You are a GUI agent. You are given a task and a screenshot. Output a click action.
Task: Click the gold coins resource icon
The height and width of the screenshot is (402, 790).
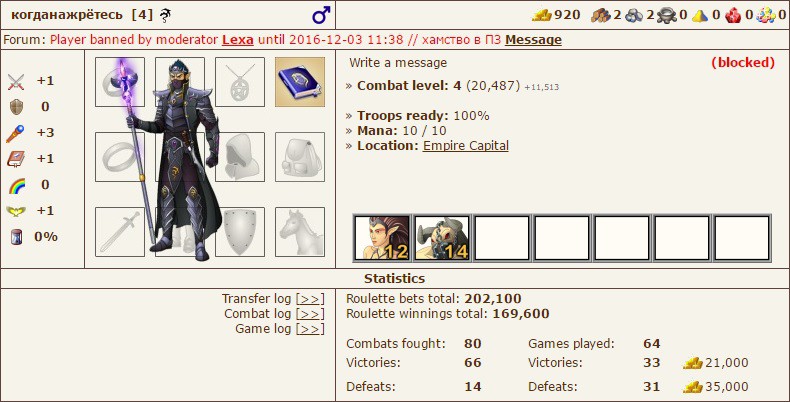coord(542,15)
